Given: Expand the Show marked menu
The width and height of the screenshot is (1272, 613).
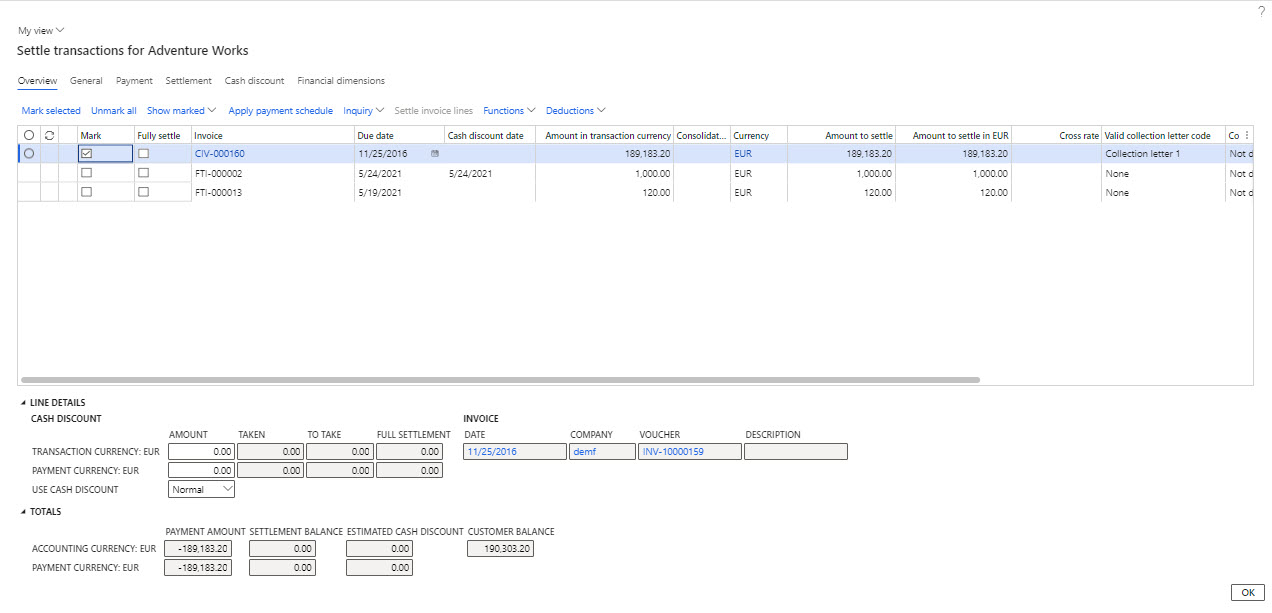Looking at the screenshot, I should [181, 111].
